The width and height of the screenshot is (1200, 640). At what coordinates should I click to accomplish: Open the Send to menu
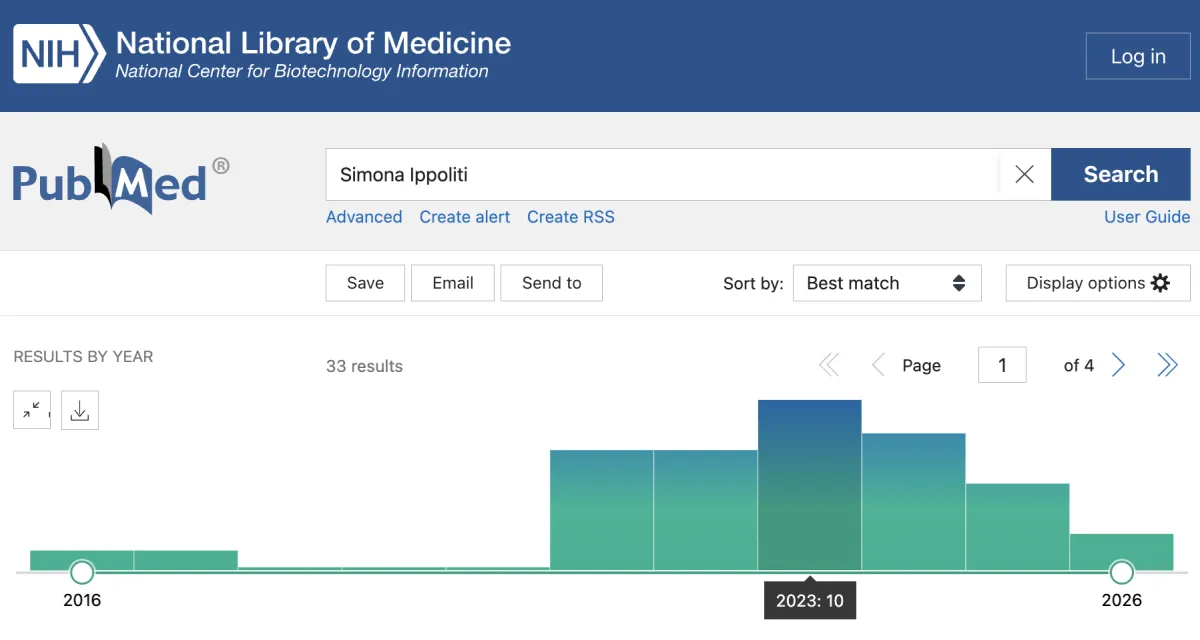coord(551,283)
